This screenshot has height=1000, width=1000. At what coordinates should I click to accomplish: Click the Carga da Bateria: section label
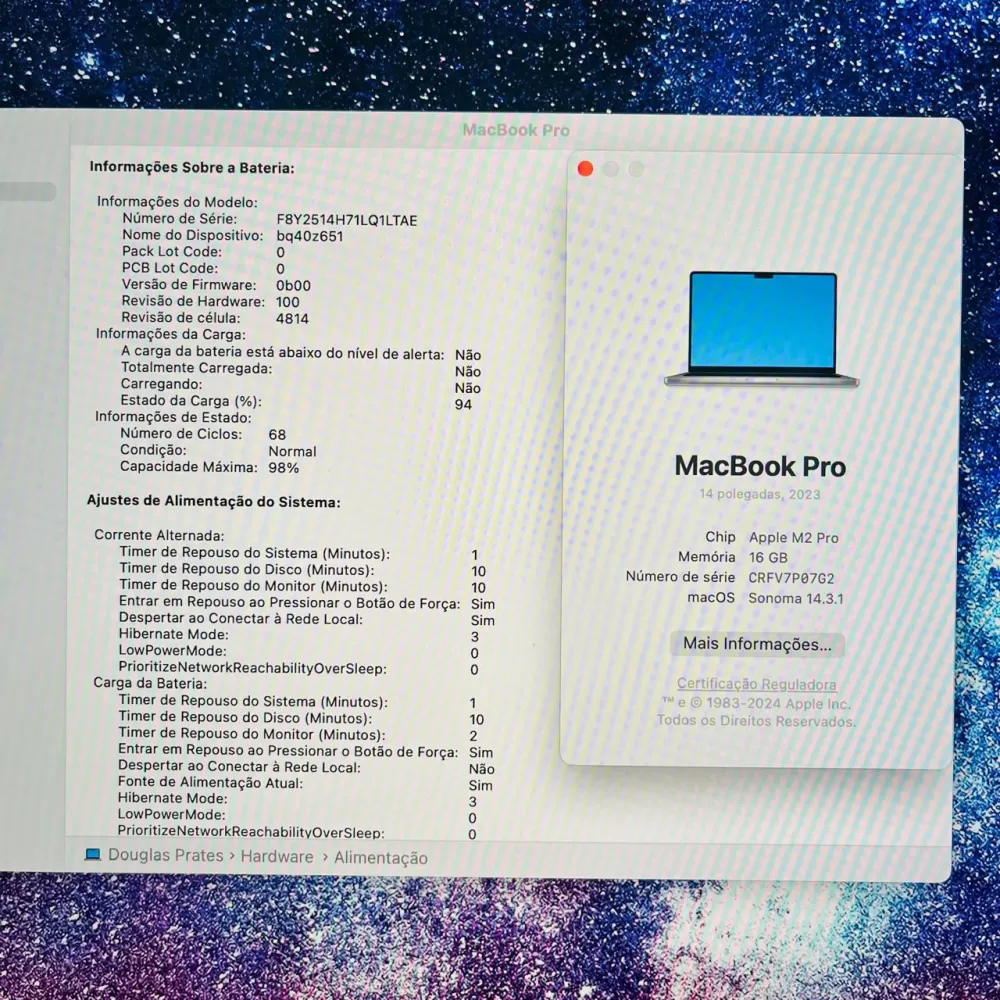coord(151,684)
